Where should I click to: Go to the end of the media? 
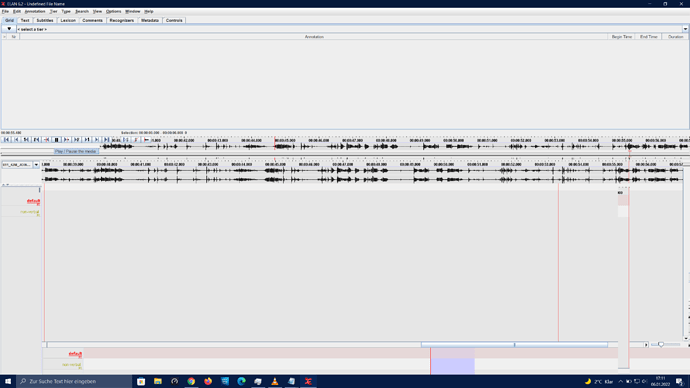[x=106, y=139]
